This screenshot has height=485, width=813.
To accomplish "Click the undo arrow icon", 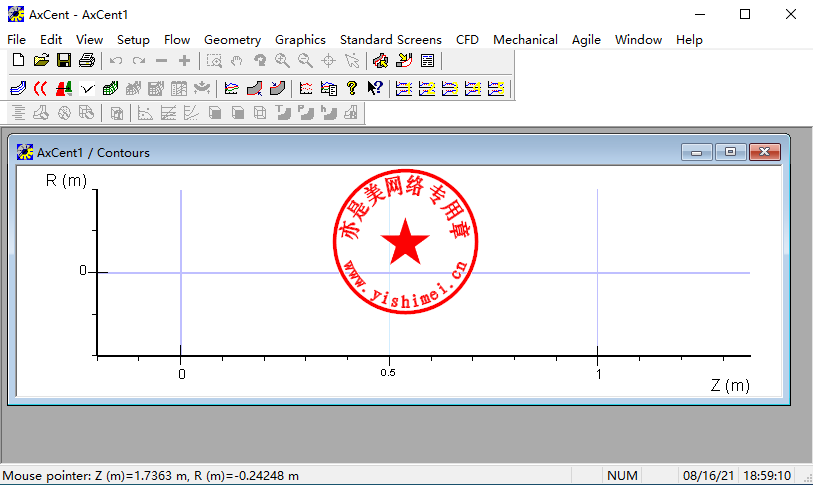I will [x=116, y=61].
